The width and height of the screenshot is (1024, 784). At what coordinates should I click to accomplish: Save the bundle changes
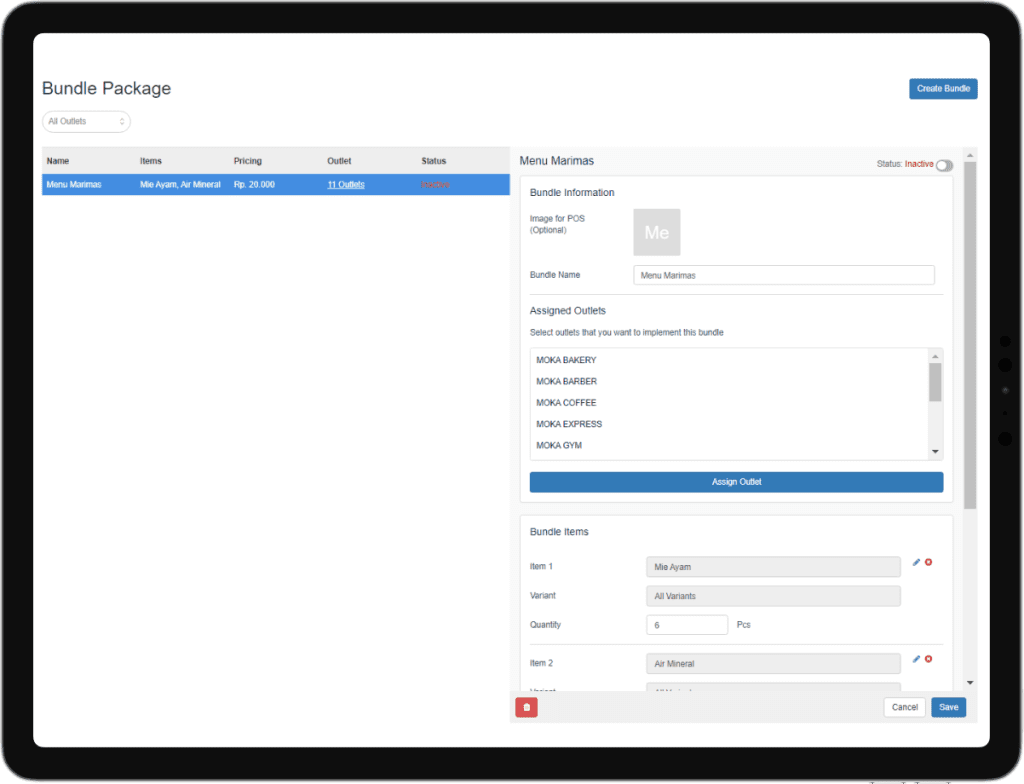[x=948, y=707]
